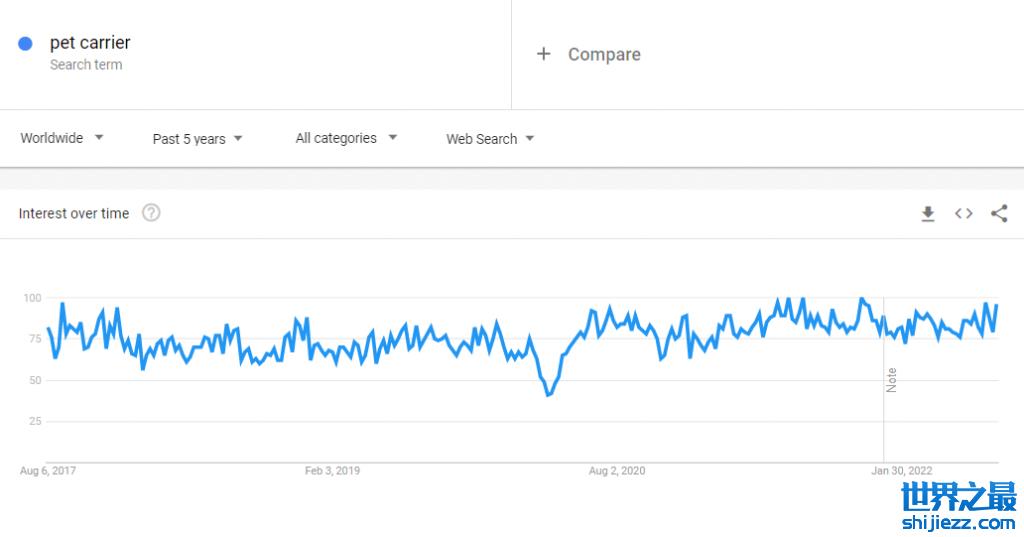Click the blue dot for pet carrier

coord(26,43)
